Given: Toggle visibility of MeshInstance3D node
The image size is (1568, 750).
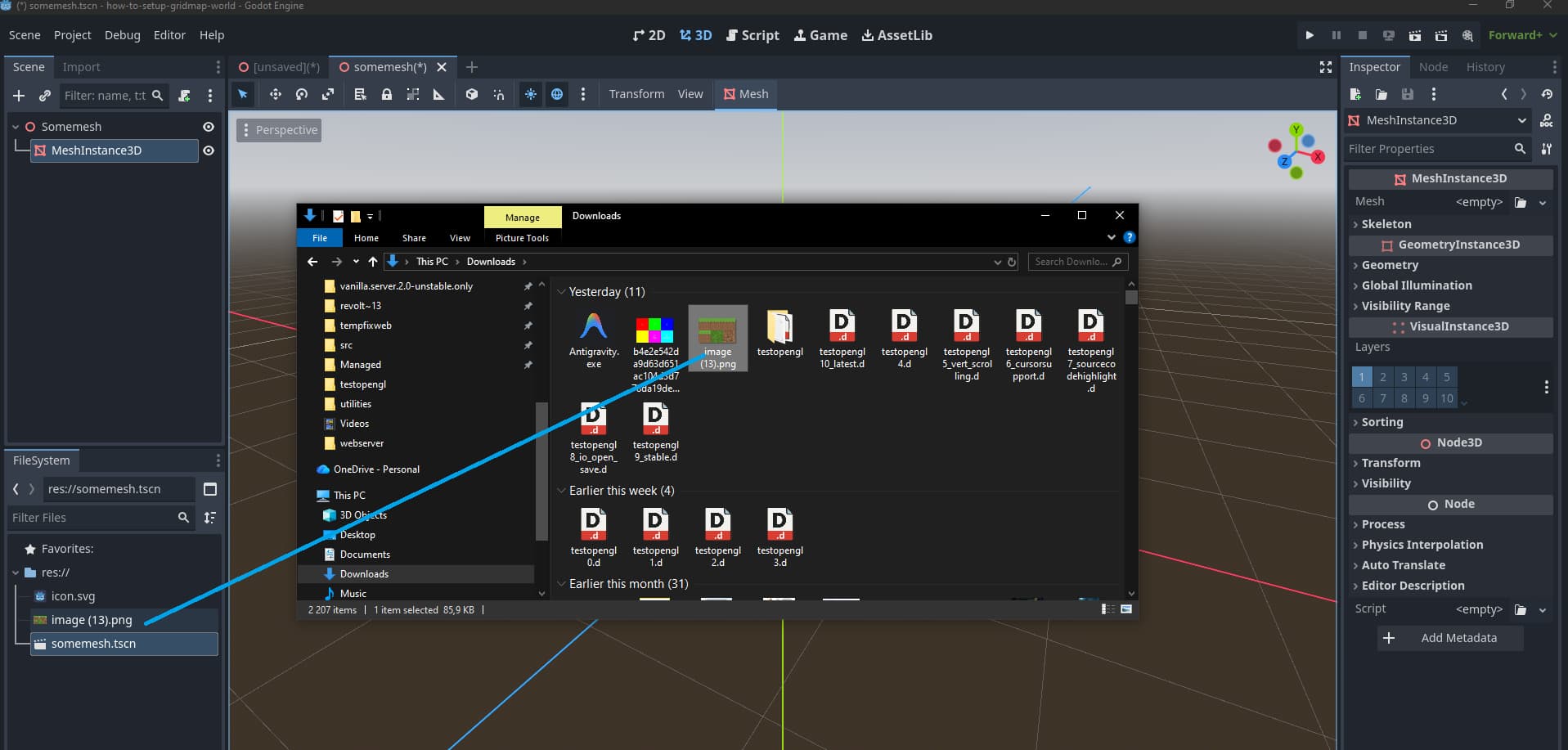Looking at the screenshot, I should tap(209, 150).
